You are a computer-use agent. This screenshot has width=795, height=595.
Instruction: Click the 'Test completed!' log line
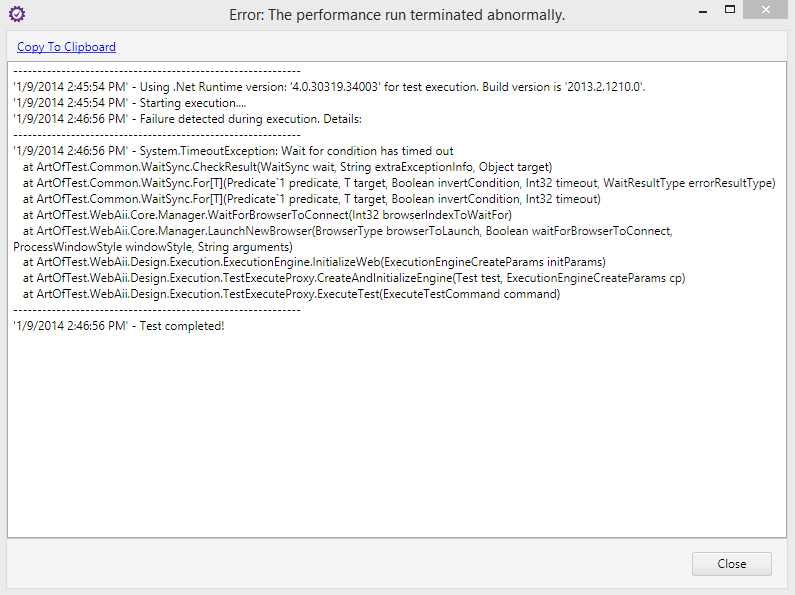point(118,327)
